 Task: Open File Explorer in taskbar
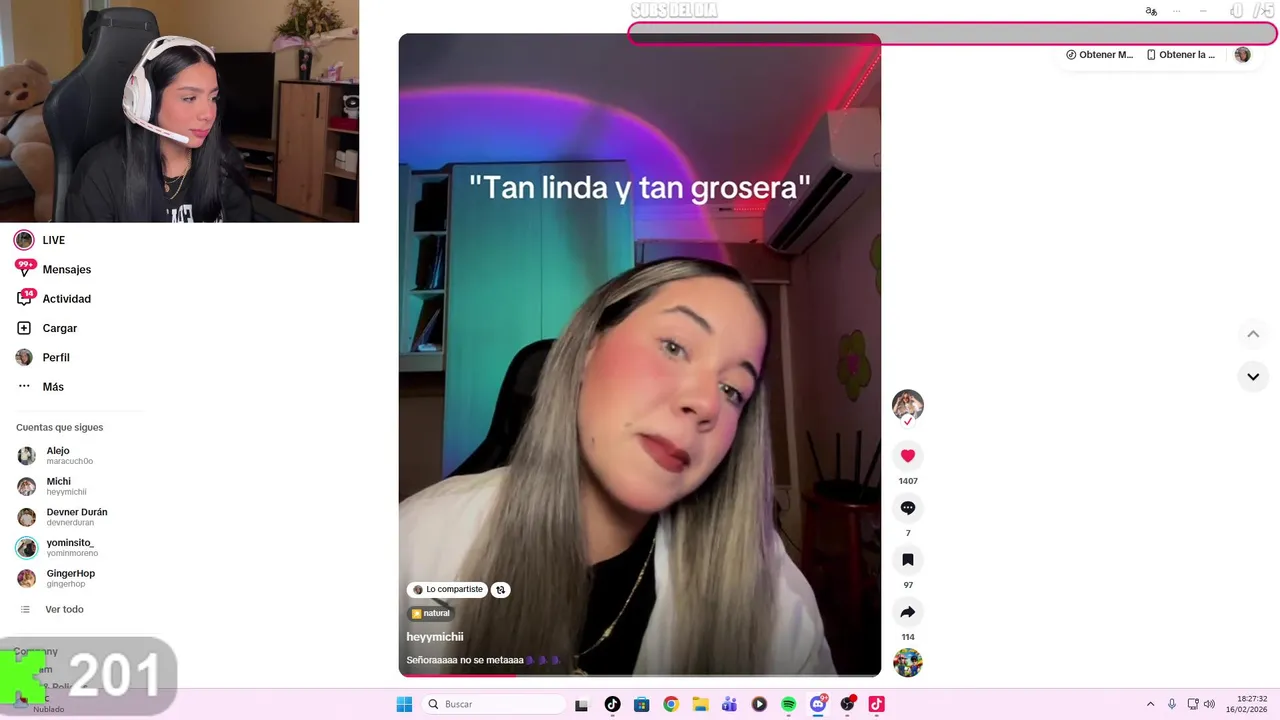[x=700, y=705]
